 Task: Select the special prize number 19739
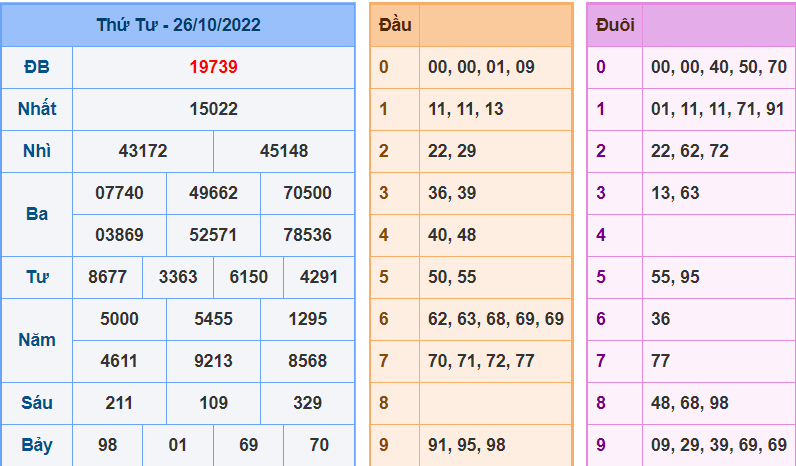[x=213, y=67]
